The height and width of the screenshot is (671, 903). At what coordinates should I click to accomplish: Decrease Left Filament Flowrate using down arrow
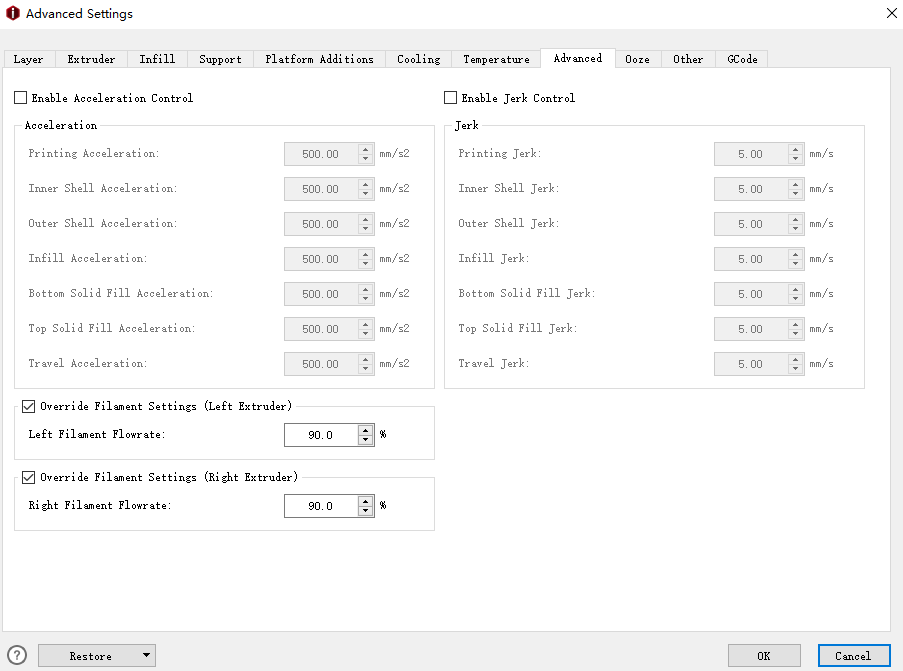tap(366, 440)
